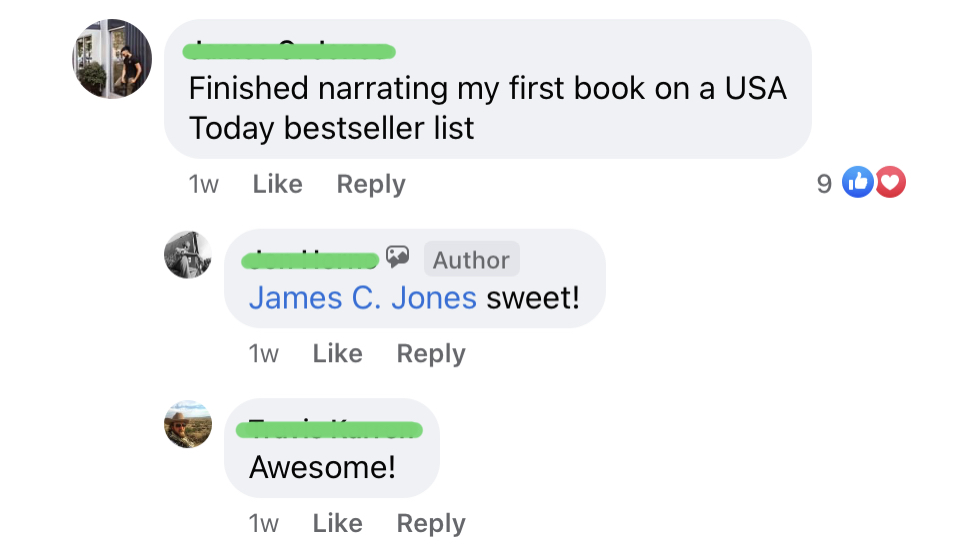Image resolution: width=978 pixels, height=555 pixels.
Task: Like the USA Today bestseller comment
Action: pos(277,184)
